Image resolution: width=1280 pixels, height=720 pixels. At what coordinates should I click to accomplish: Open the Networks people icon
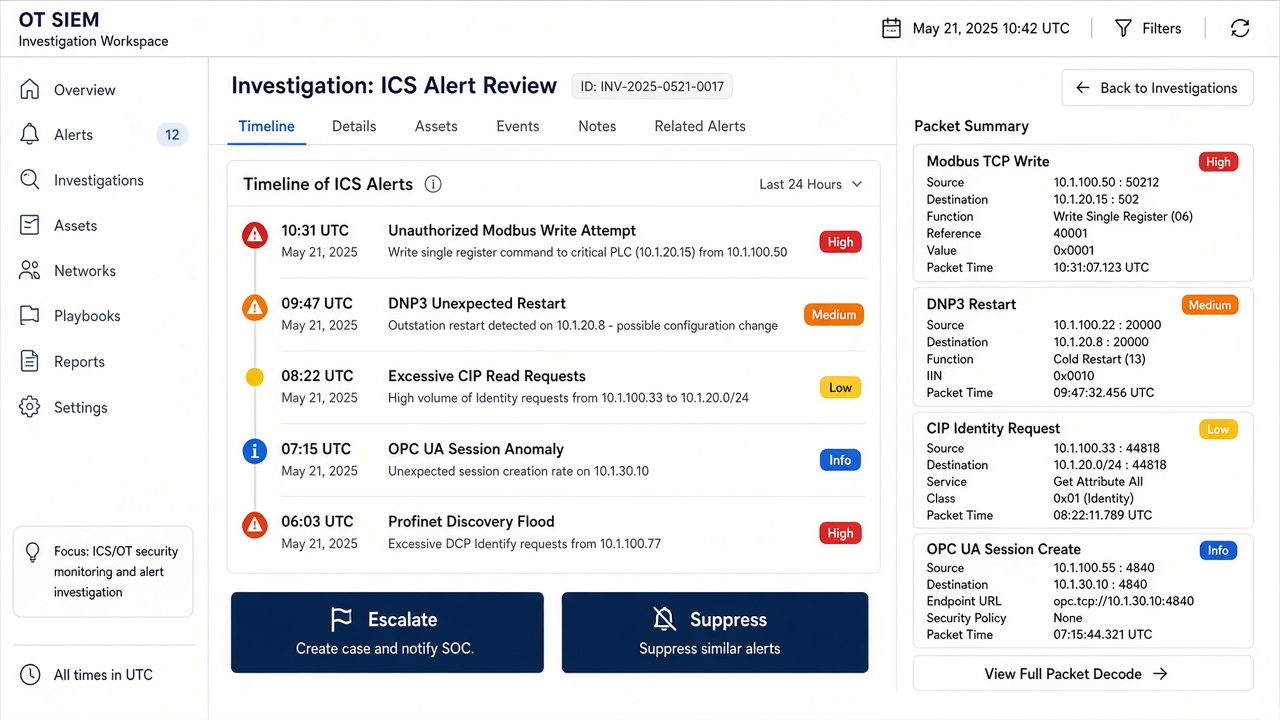pos(30,270)
